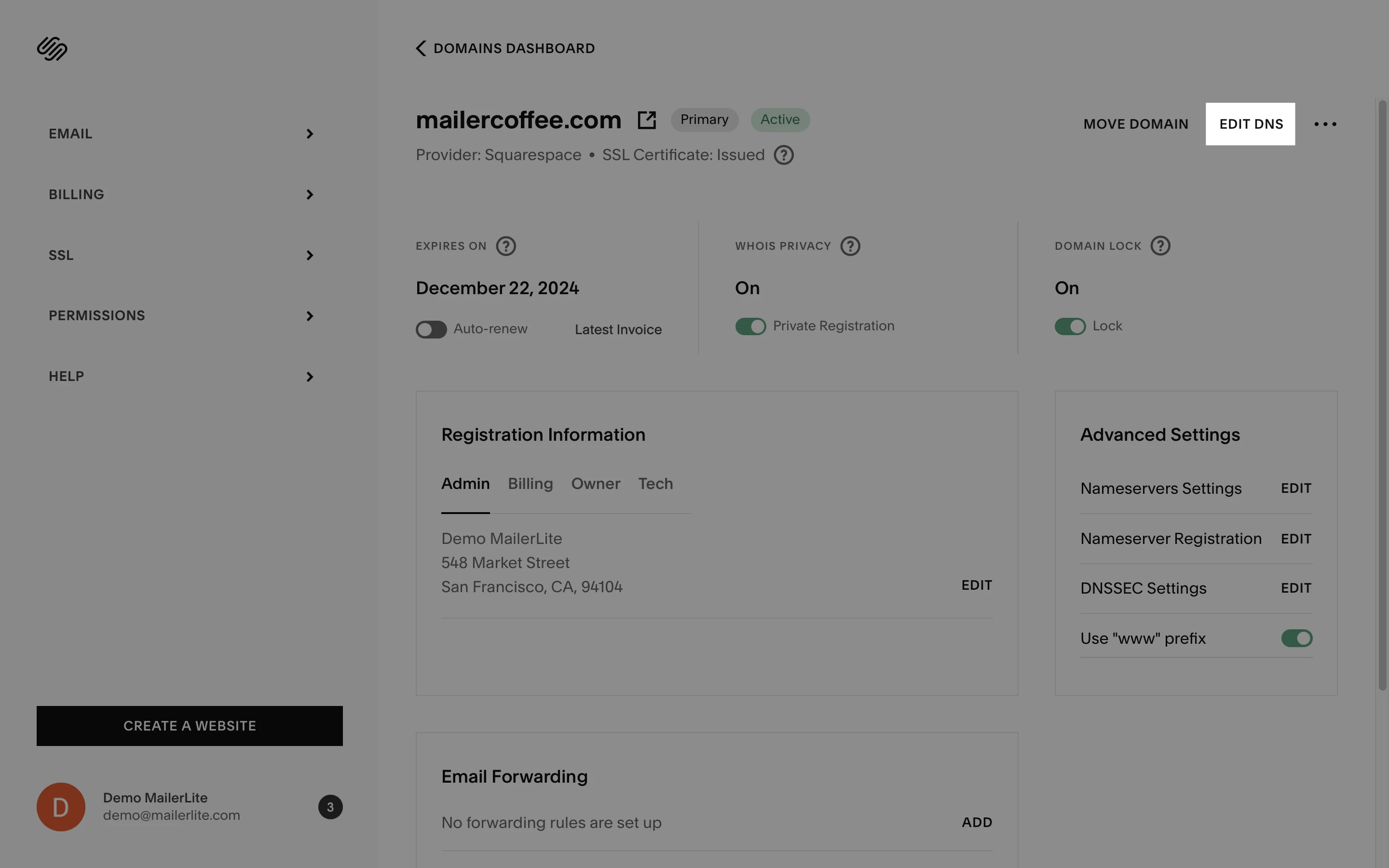Click the Squarespace logo icon
Viewport: 1389px width, 868px height.
pyautogui.click(x=52, y=49)
